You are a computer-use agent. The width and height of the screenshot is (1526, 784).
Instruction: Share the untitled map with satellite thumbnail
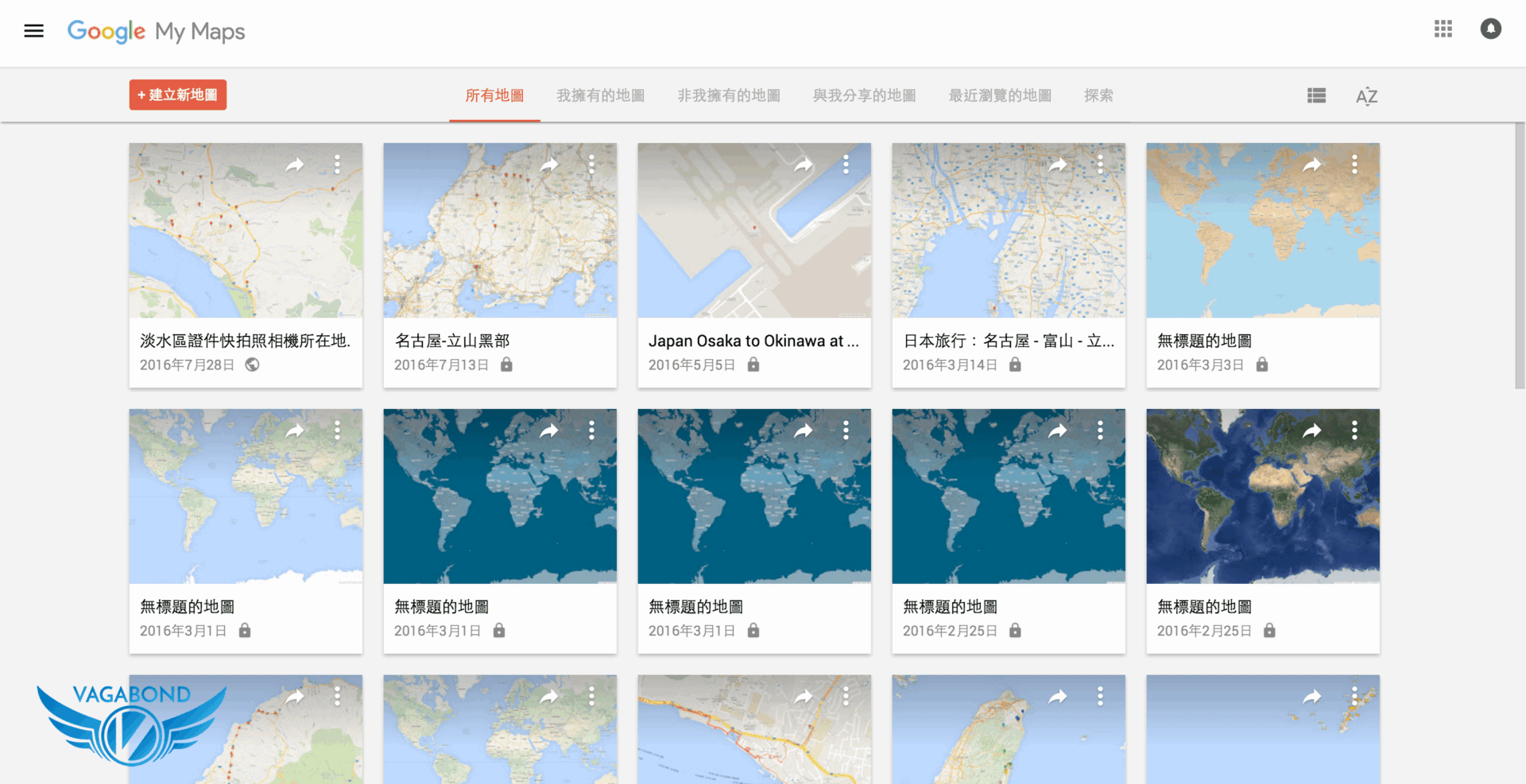1312,431
